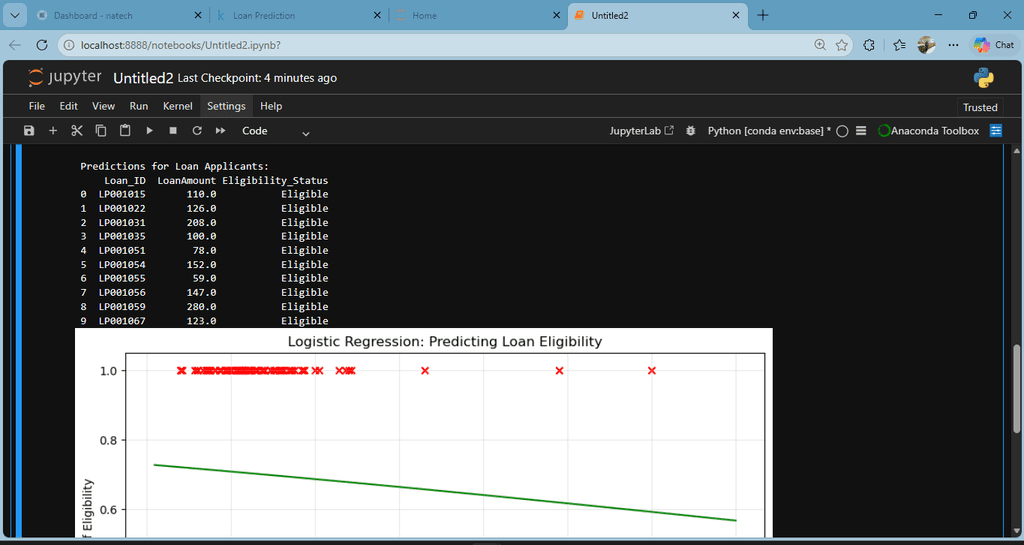
Task: Open the Settings menu
Action: pyautogui.click(x=227, y=106)
